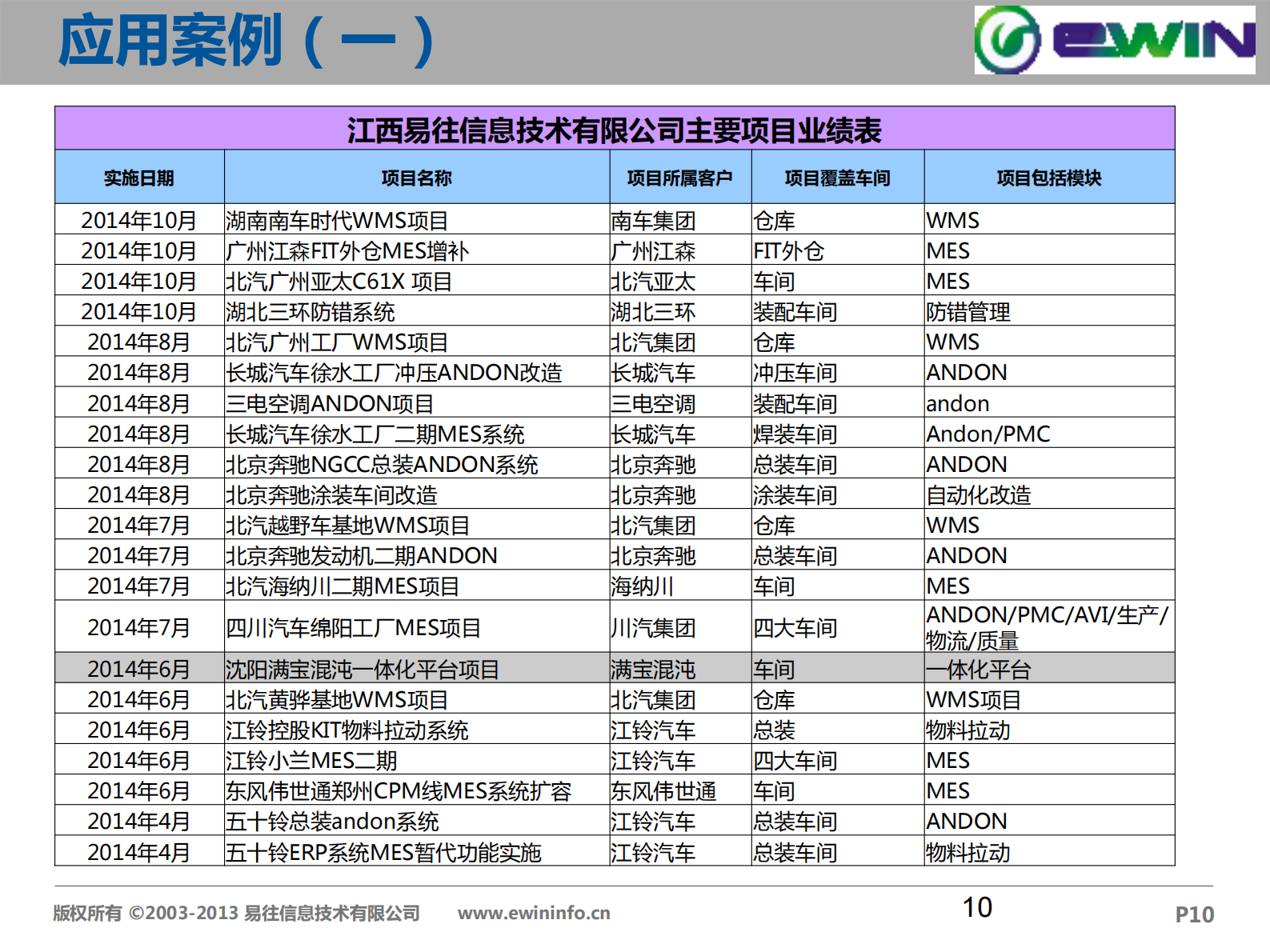The width and height of the screenshot is (1270, 952).
Task: Select cell 江铃控股KIT物料拉动系统
Action: [416, 730]
